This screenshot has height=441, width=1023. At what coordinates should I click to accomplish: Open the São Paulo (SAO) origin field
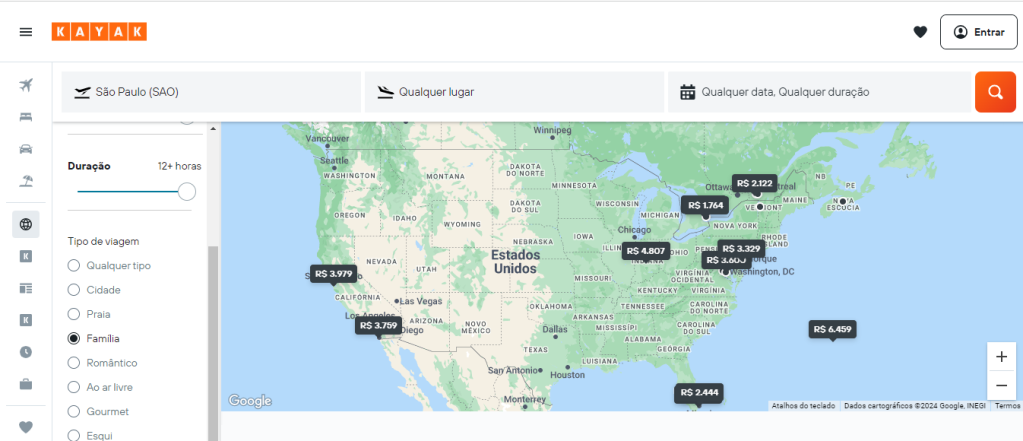[x=211, y=92]
